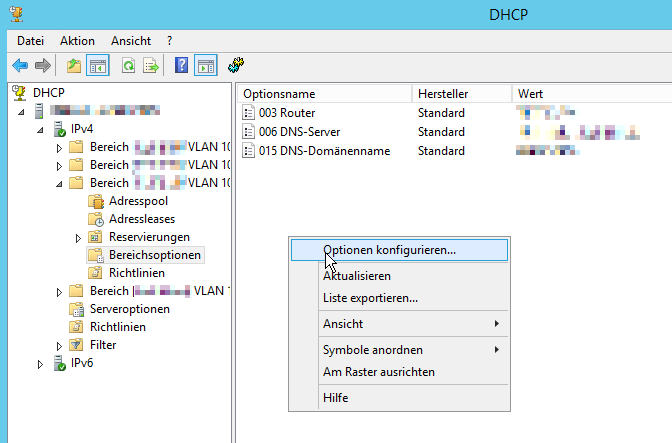
Task: Open Help via blue question mark icon
Action: [x=182, y=66]
